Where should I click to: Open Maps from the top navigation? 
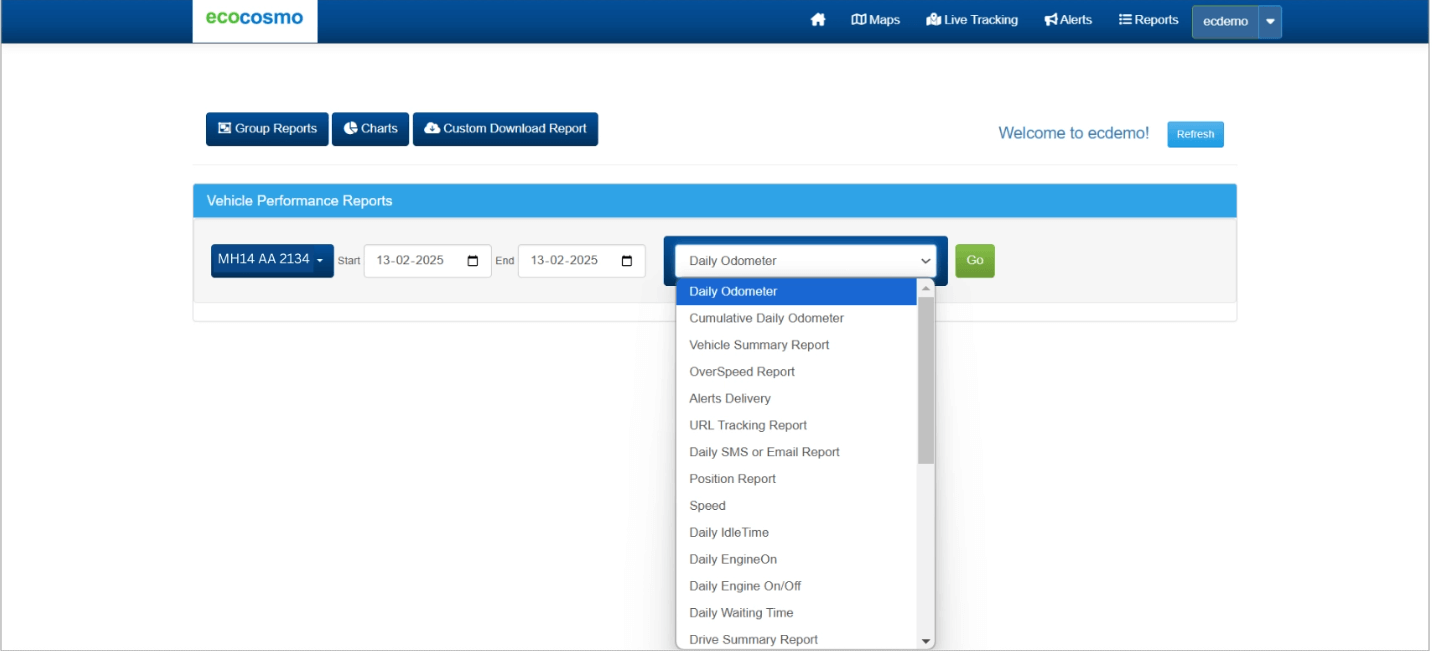(875, 20)
